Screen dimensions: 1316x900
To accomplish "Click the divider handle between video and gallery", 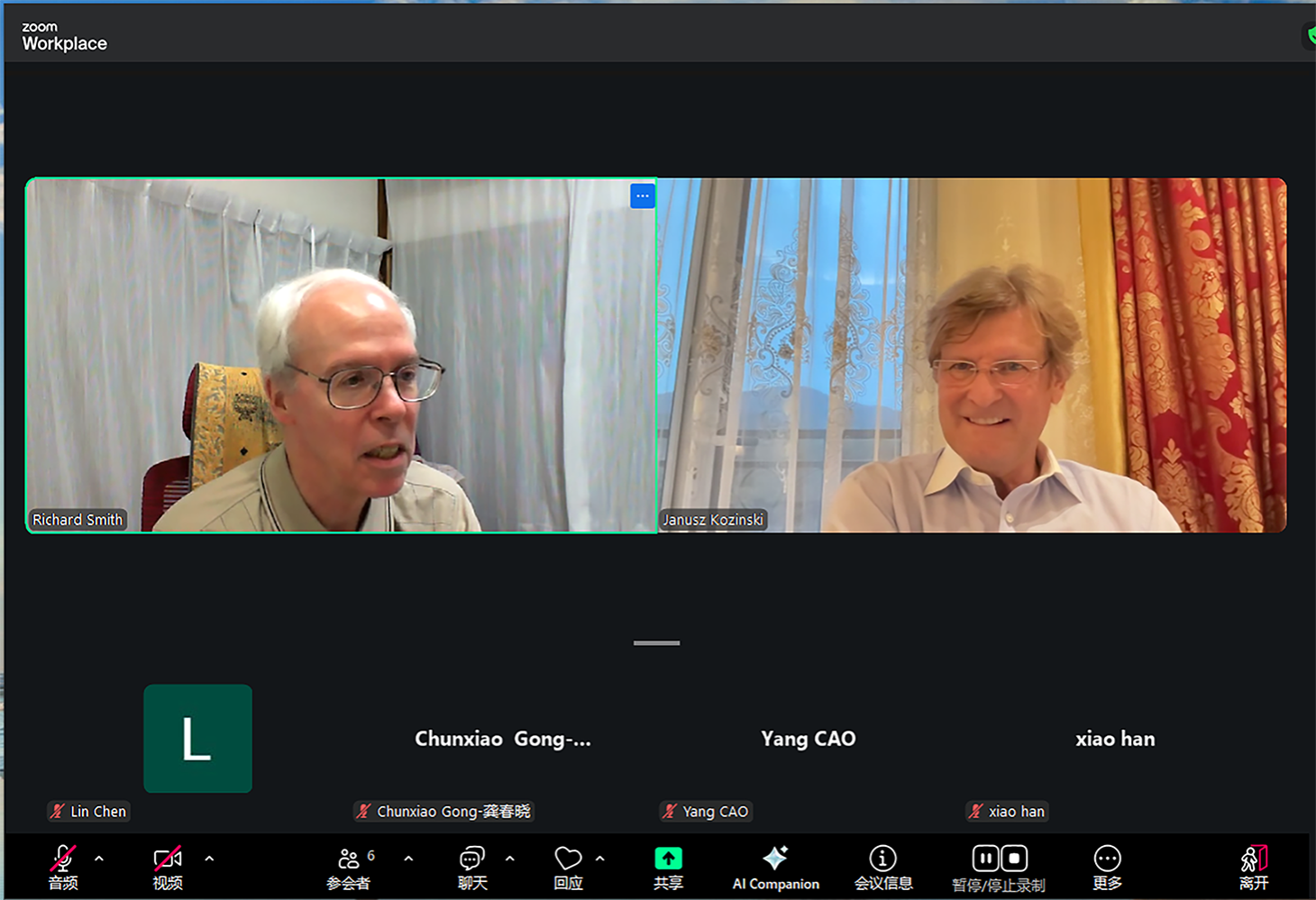I will (x=656, y=643).
